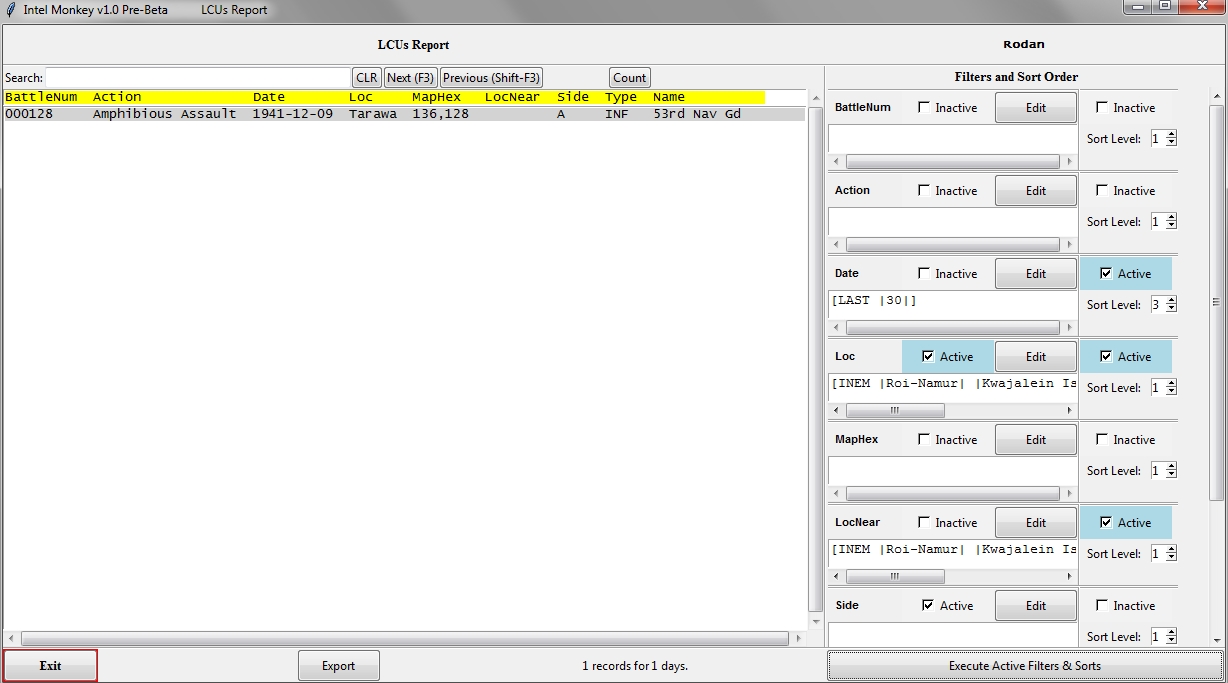Adjust Loc Sort Level spinner

click(x=1163, y=388)
